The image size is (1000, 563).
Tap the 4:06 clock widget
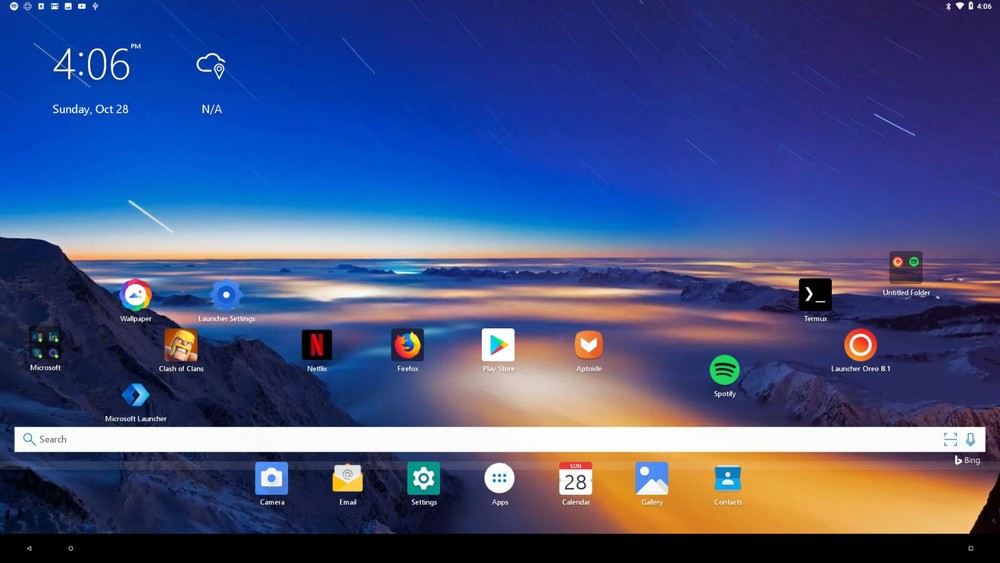click(x=96, y=64)
